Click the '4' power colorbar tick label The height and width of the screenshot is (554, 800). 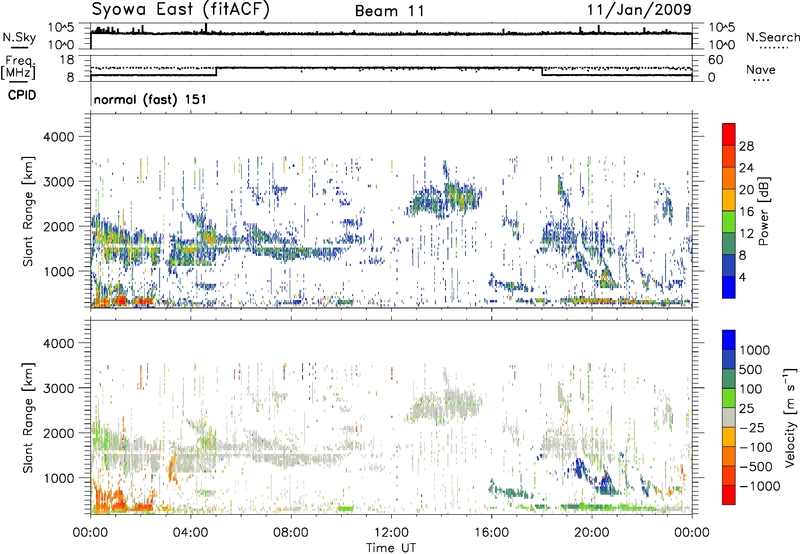click(742, 278)
